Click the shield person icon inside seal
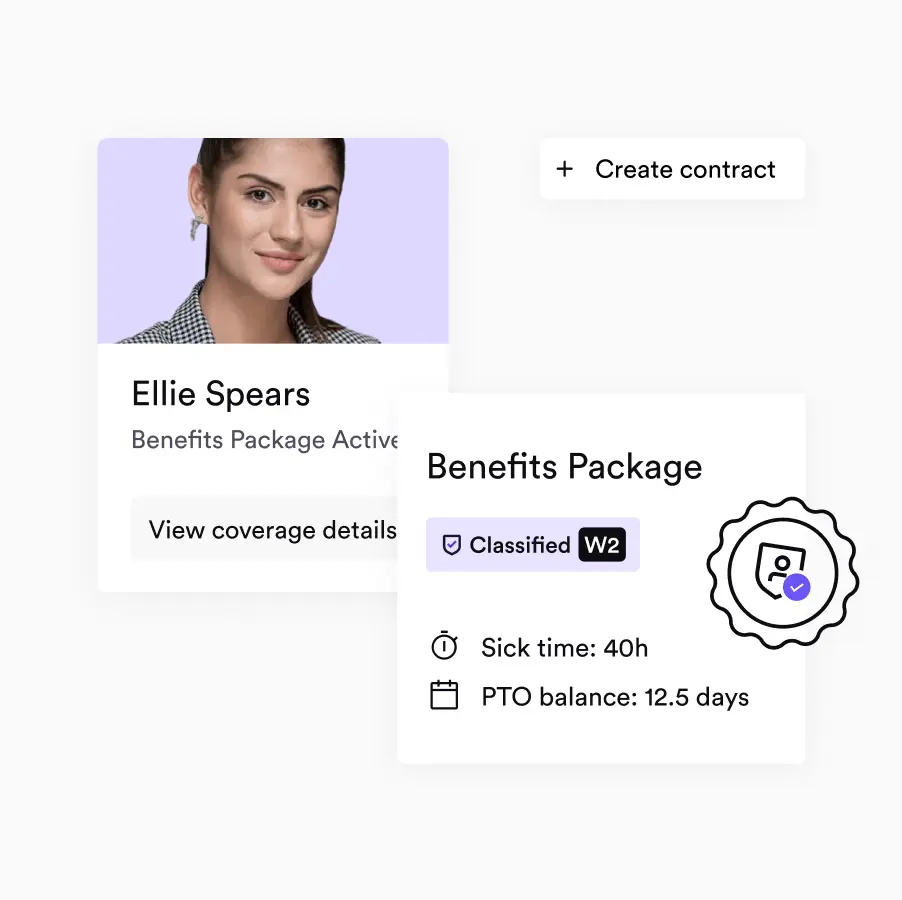 778,569
